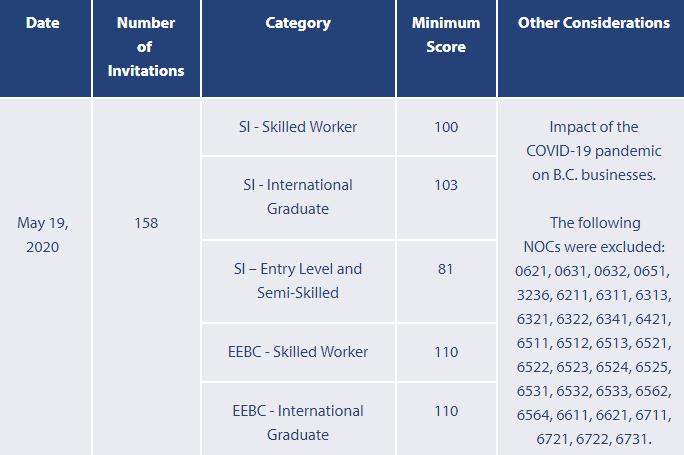Click the COVID-19 pandemic impact text

[x=593, y=151]
